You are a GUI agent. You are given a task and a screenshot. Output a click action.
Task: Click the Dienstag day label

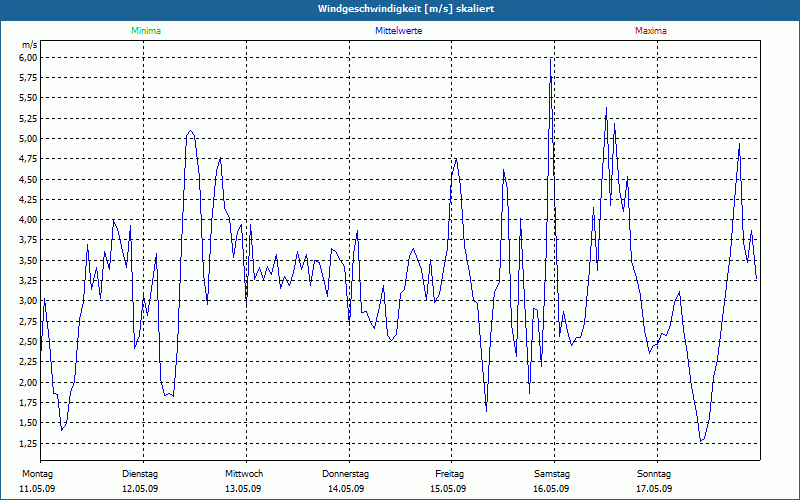click(x=140, y=474)
